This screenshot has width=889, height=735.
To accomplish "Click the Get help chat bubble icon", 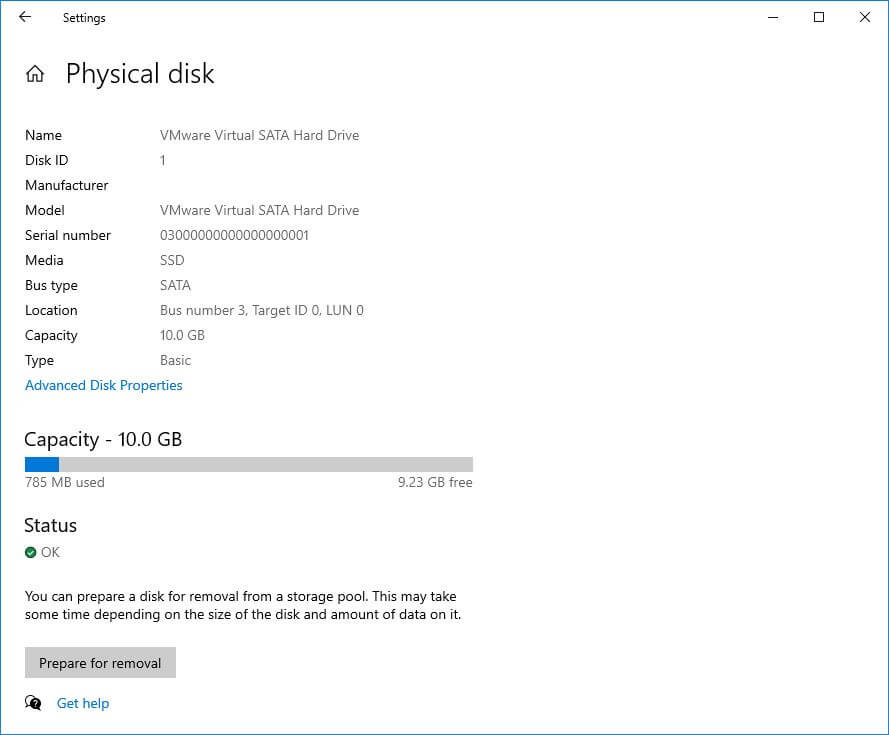I will click(33, 704).
